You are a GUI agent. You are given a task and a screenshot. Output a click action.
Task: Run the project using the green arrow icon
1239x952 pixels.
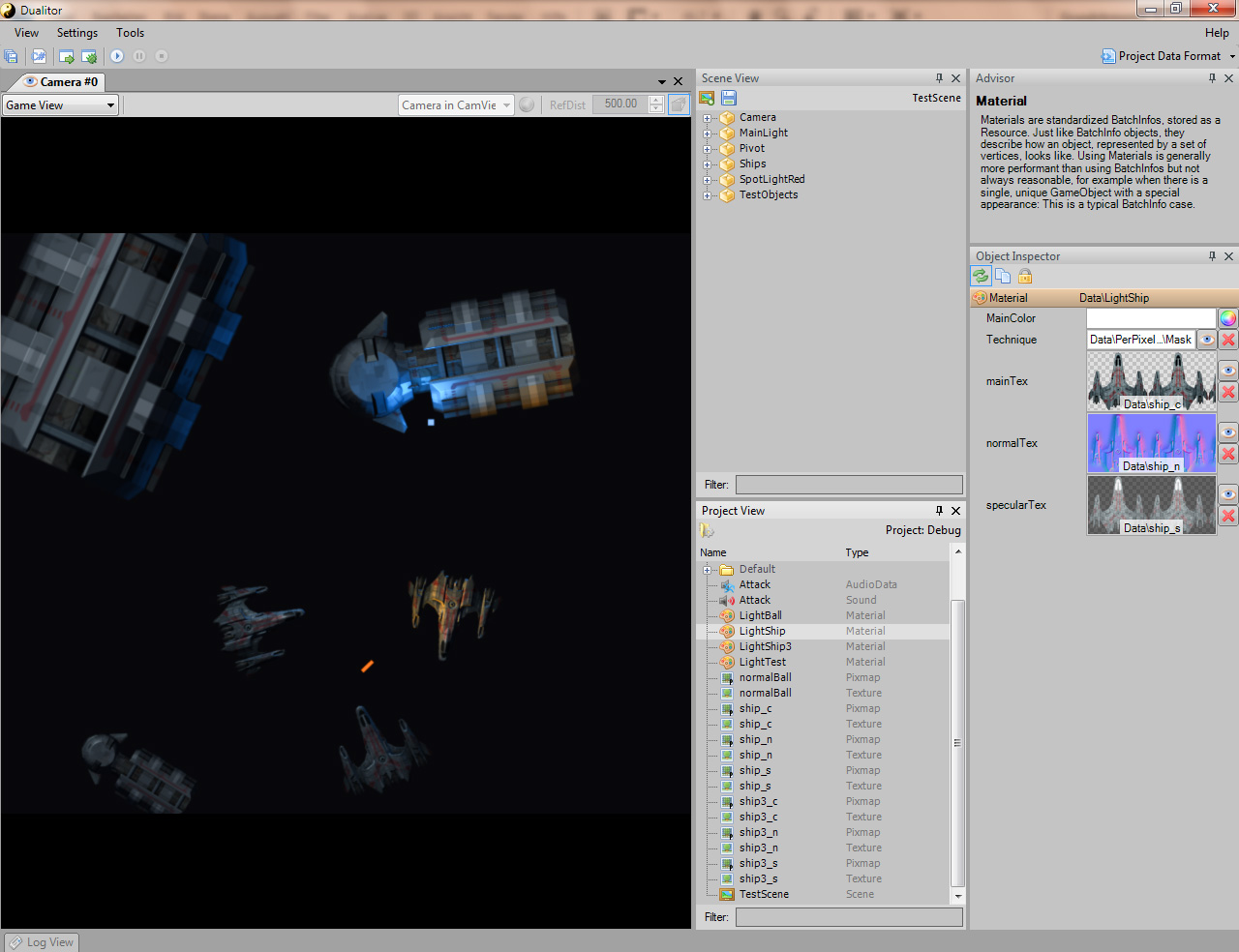click(67, 56)
